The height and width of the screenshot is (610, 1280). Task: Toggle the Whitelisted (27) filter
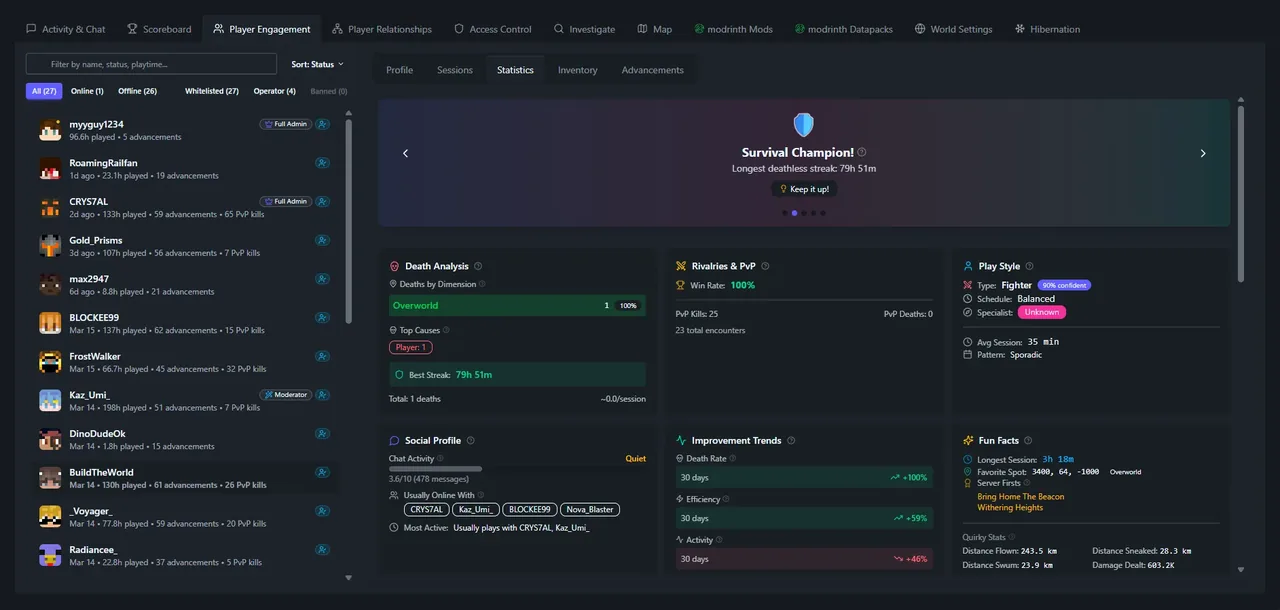211,90
